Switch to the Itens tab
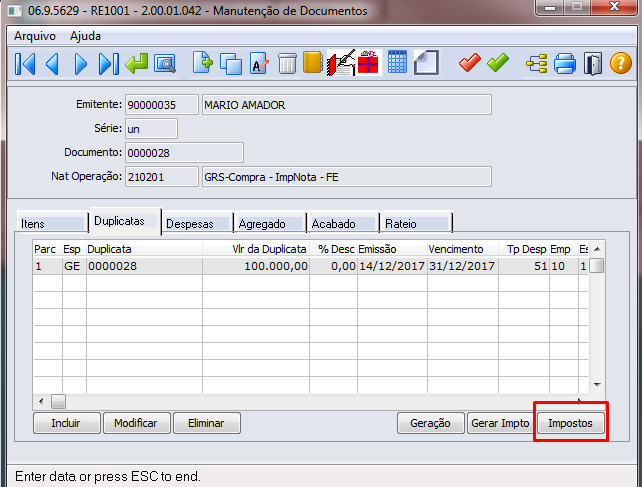Viewport: 642px width, 487px height. pyautogui.click(x=52, y=224)
